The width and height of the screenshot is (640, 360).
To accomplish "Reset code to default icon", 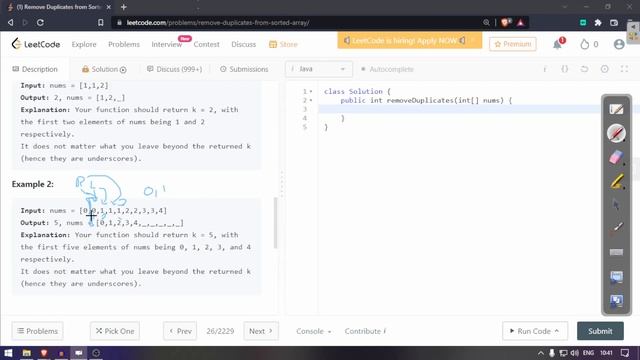I will (584, 69).
